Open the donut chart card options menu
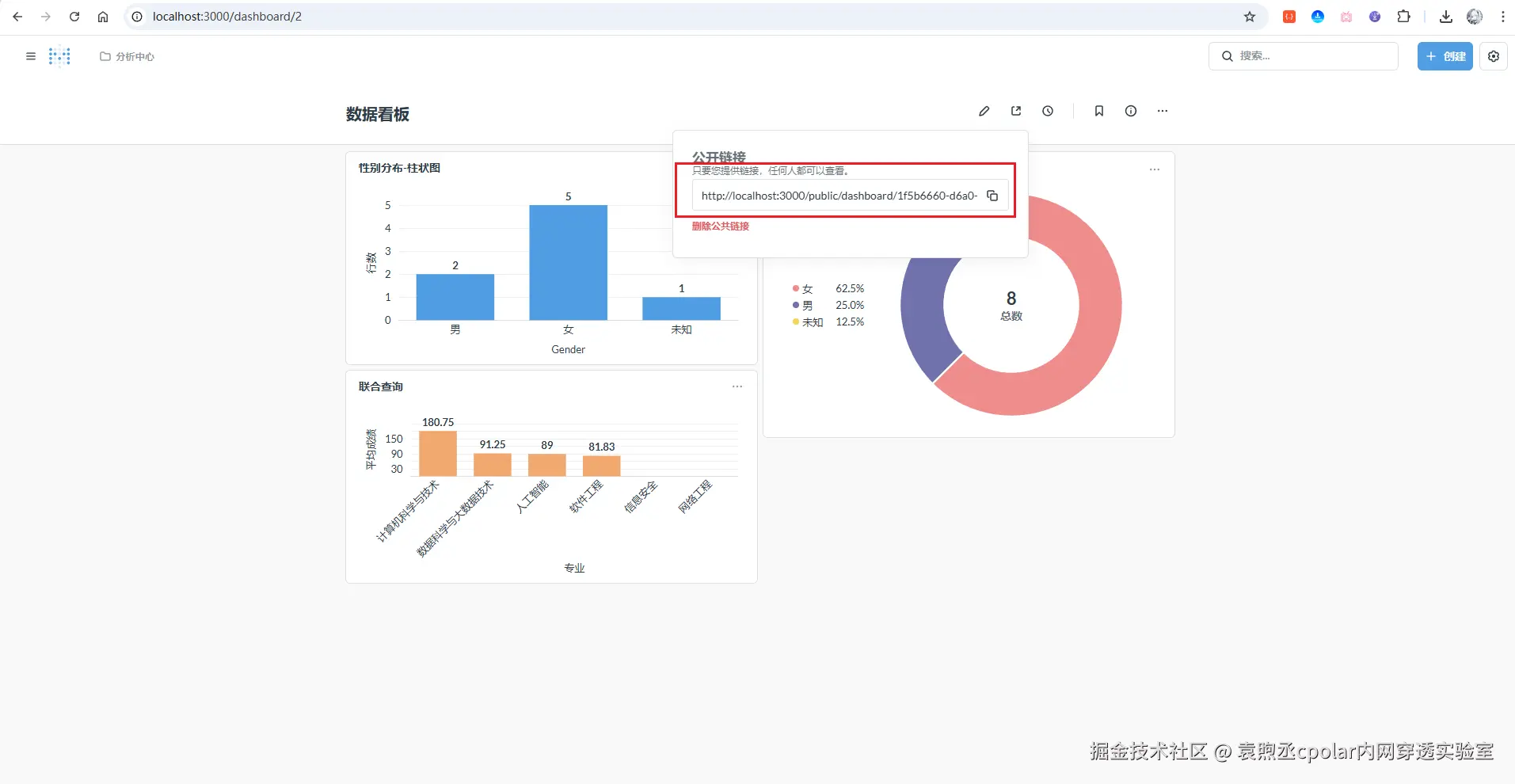Screen dimensions: 1515x784 pos(1155,169)
